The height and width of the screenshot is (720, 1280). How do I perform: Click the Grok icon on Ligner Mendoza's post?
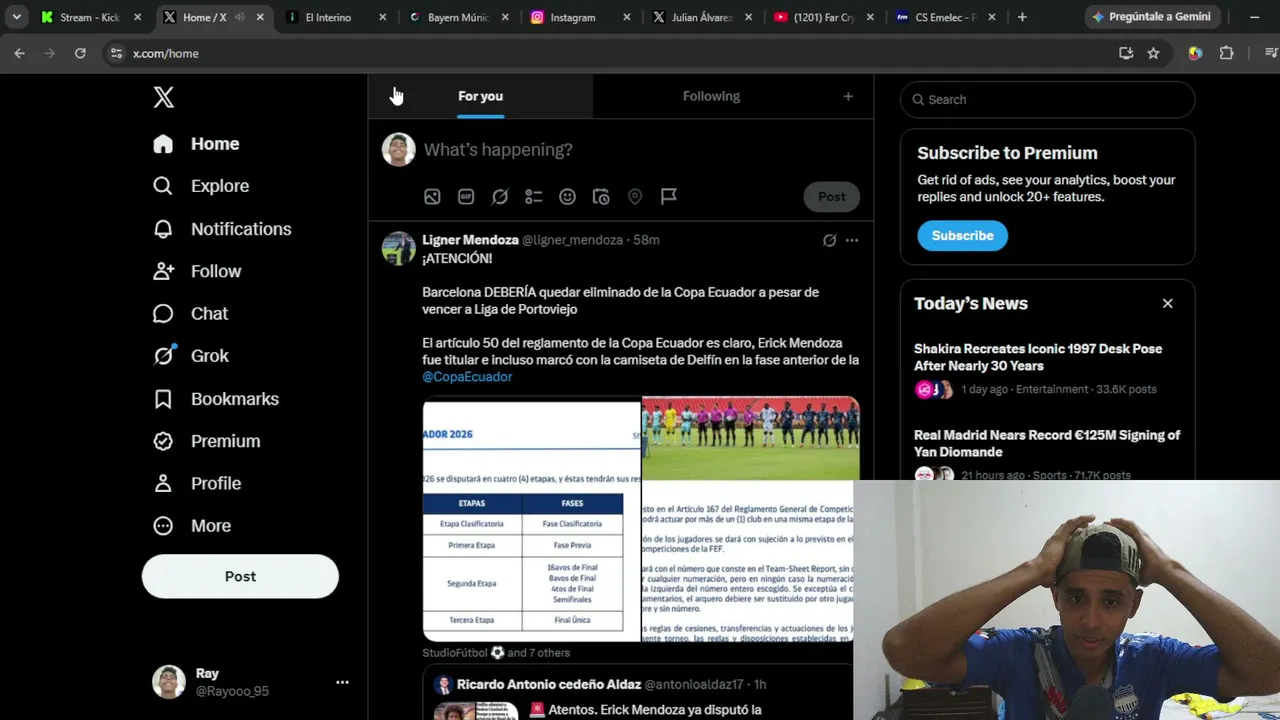[x=829, y=240]
